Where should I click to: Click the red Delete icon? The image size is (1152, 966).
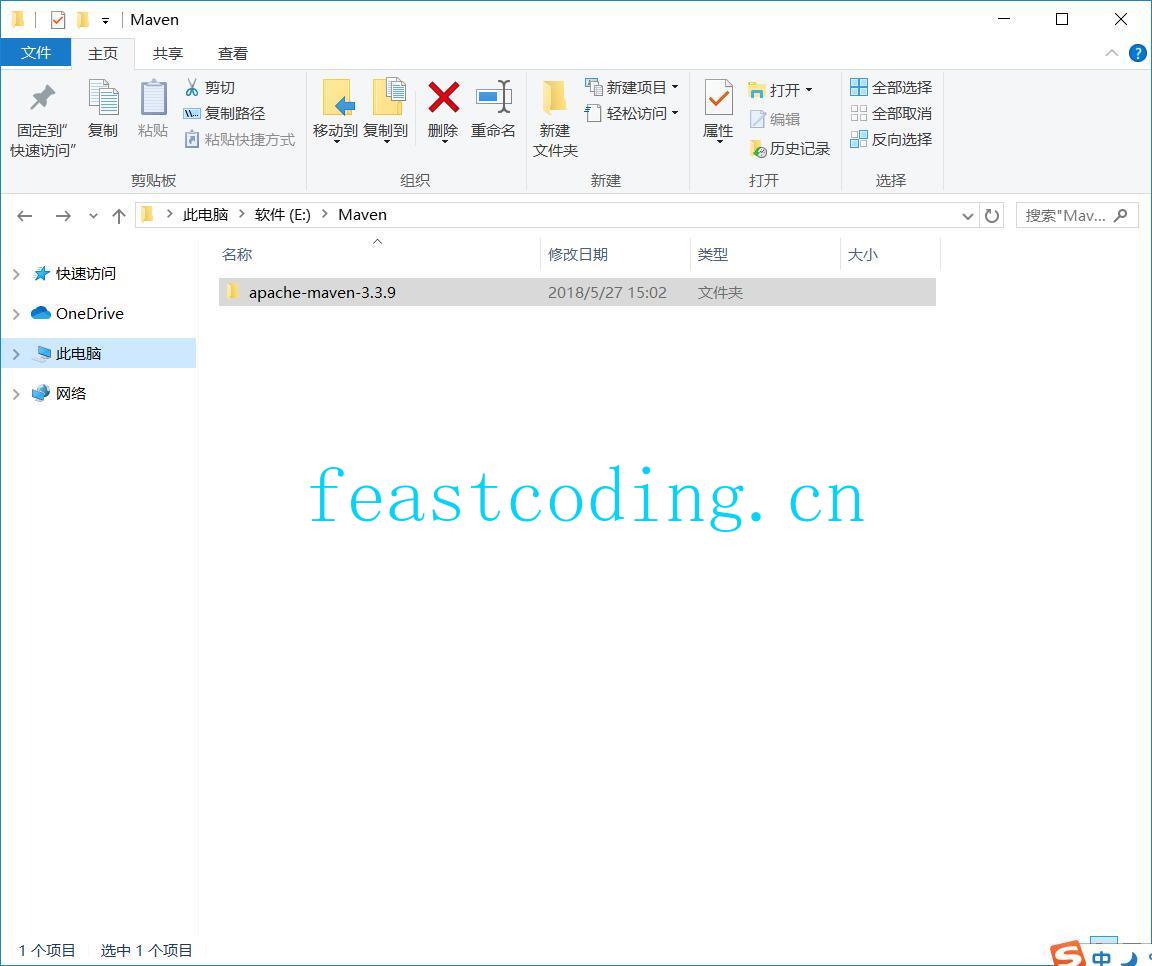click(x=443, y=98)
